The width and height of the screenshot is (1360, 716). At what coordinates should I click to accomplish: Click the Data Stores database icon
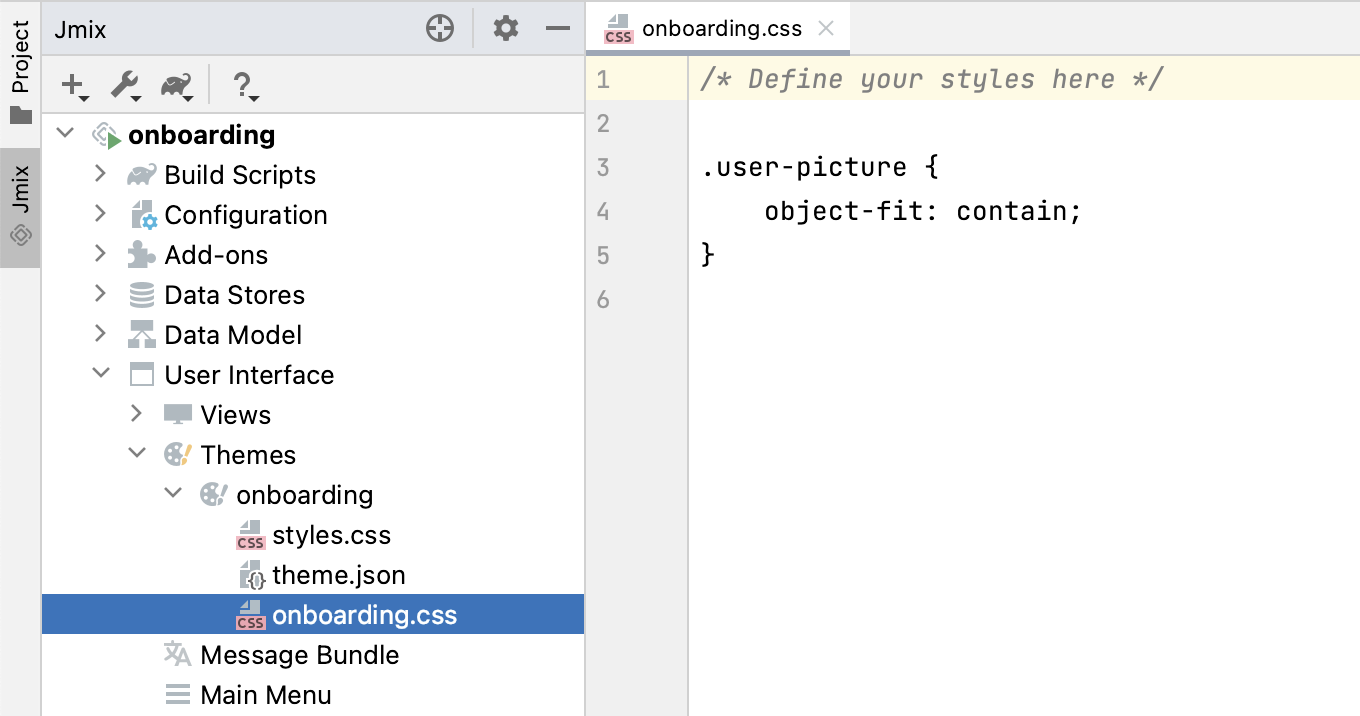pos(142,295)
